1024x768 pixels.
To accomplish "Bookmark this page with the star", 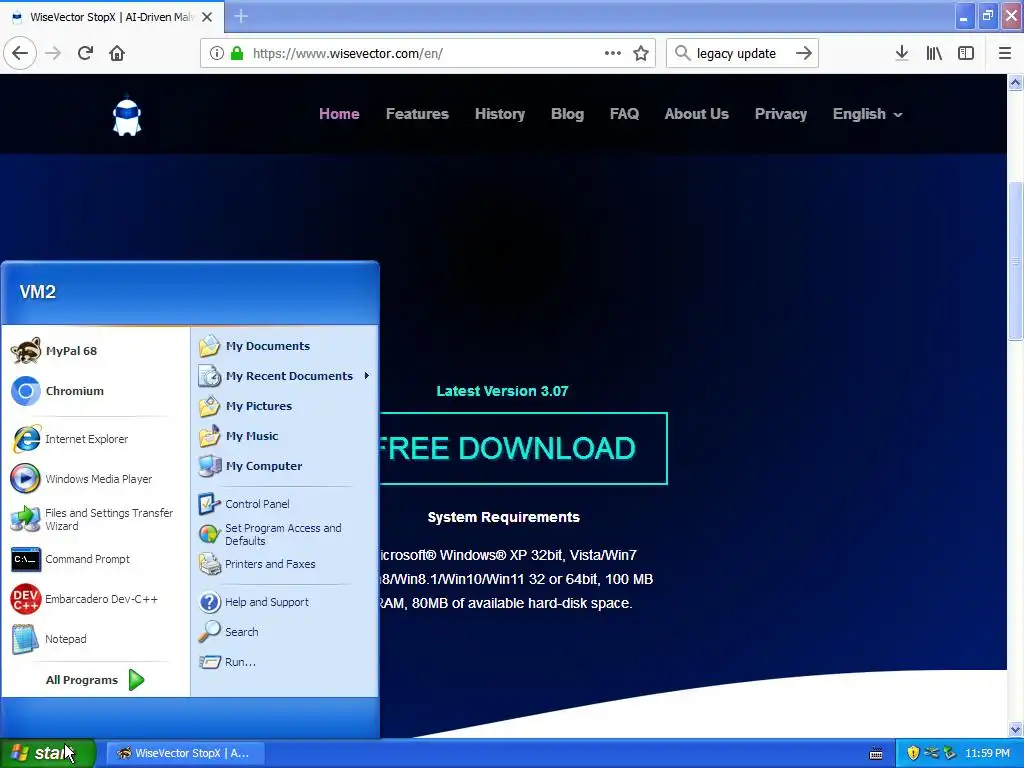I will coord(641,53).
